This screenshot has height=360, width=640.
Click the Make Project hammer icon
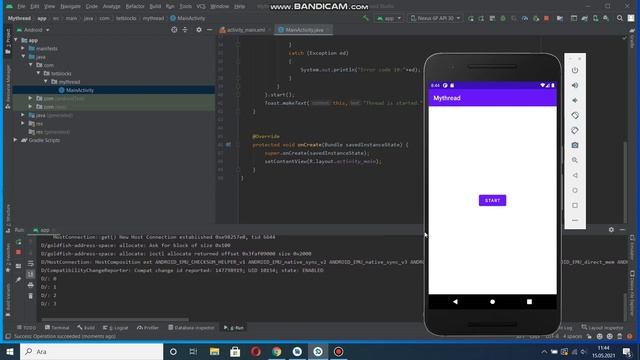(x=365, y=18)
